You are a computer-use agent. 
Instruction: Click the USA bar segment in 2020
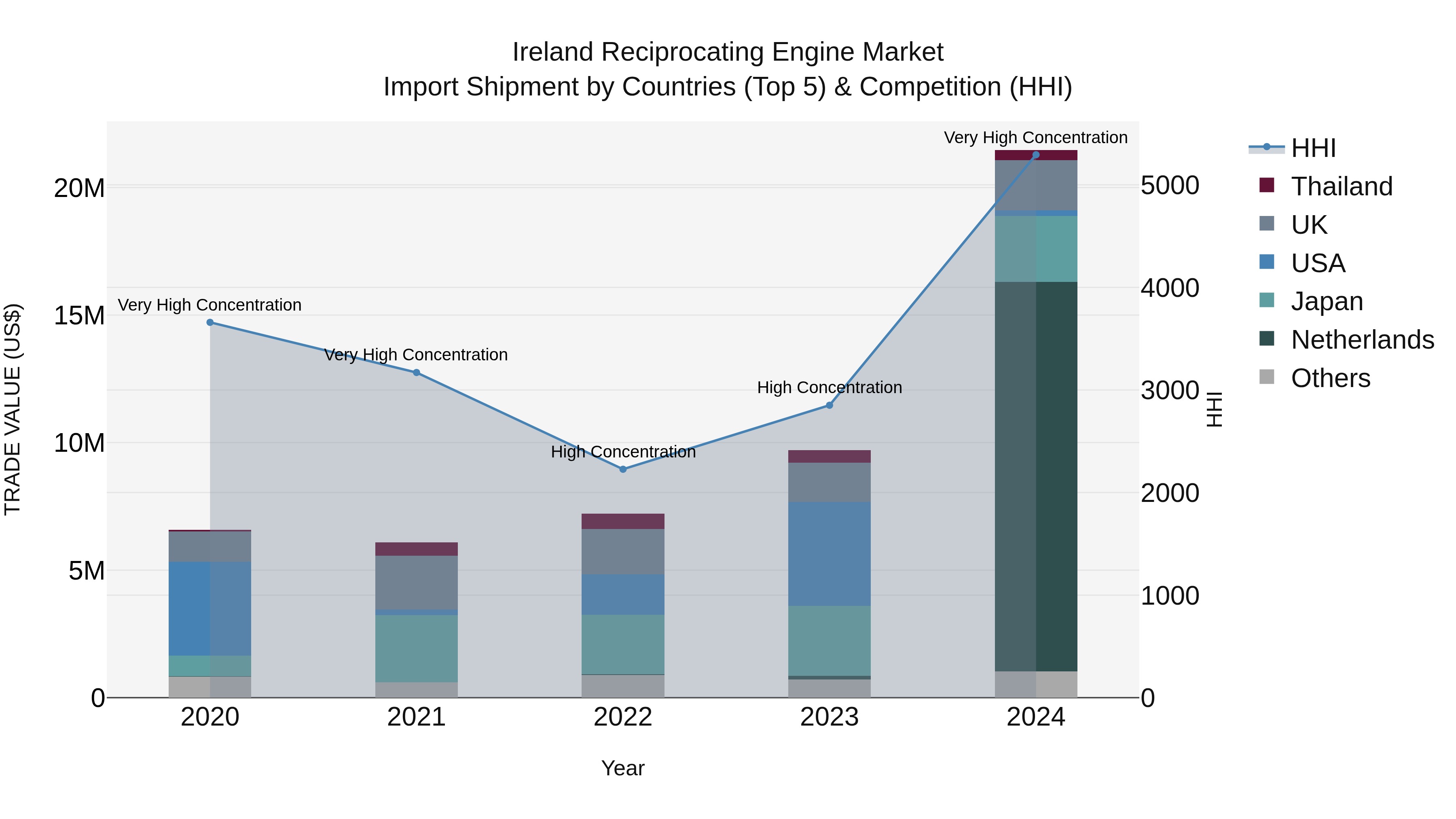tap(210, 609)
